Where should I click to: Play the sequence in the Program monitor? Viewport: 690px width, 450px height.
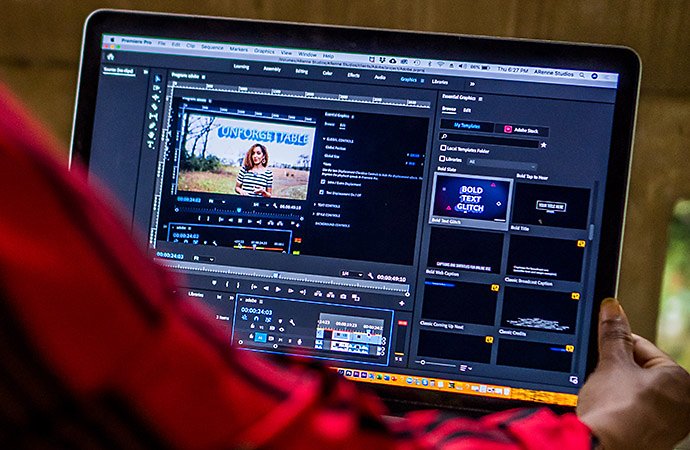(x=278, y=289)
